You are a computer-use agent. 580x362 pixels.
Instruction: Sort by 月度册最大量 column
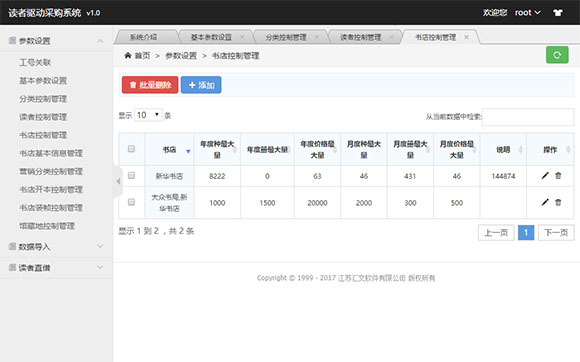pos(410,149)
